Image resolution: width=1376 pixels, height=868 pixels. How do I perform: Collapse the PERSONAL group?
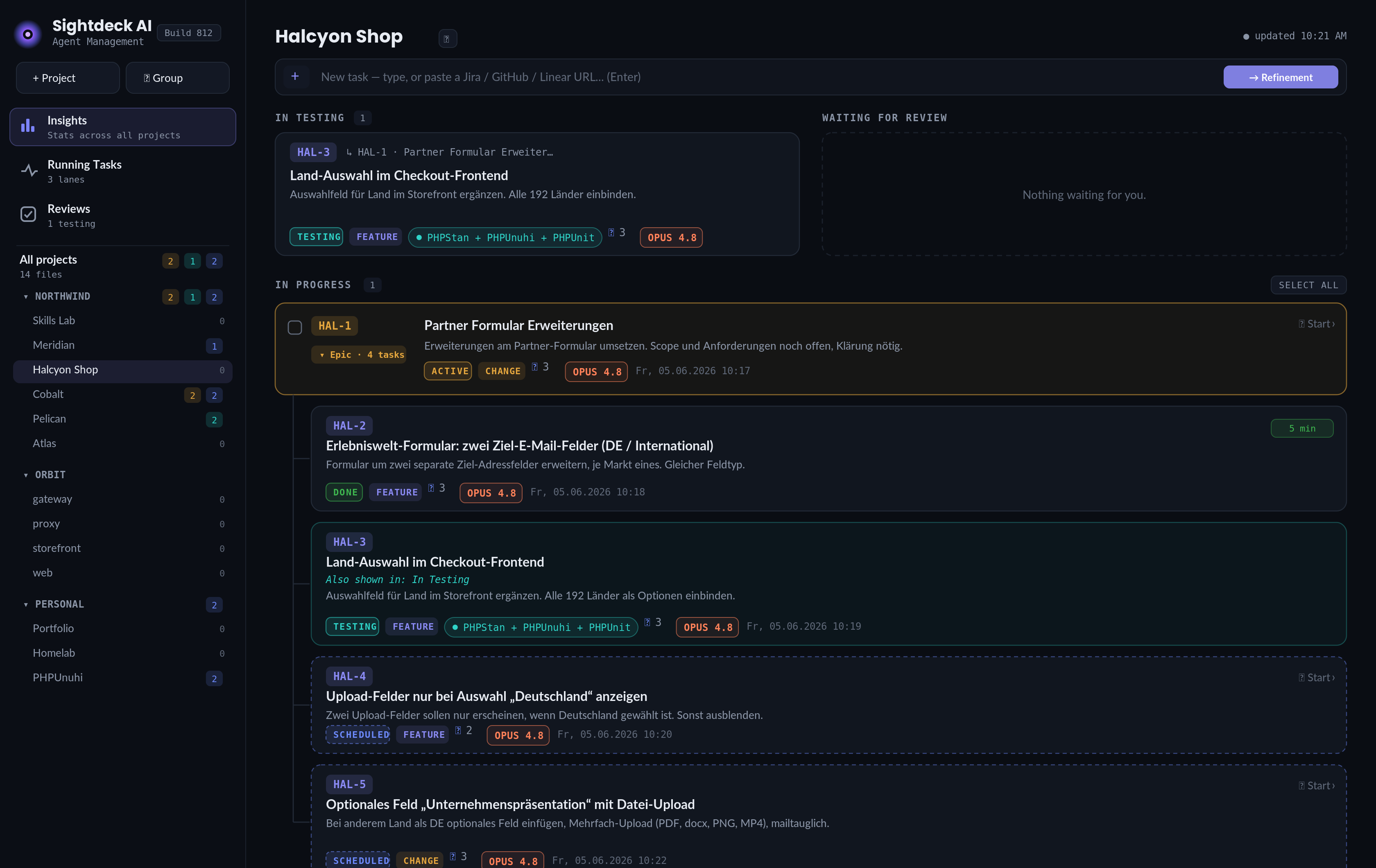click(x=26, y=605)
